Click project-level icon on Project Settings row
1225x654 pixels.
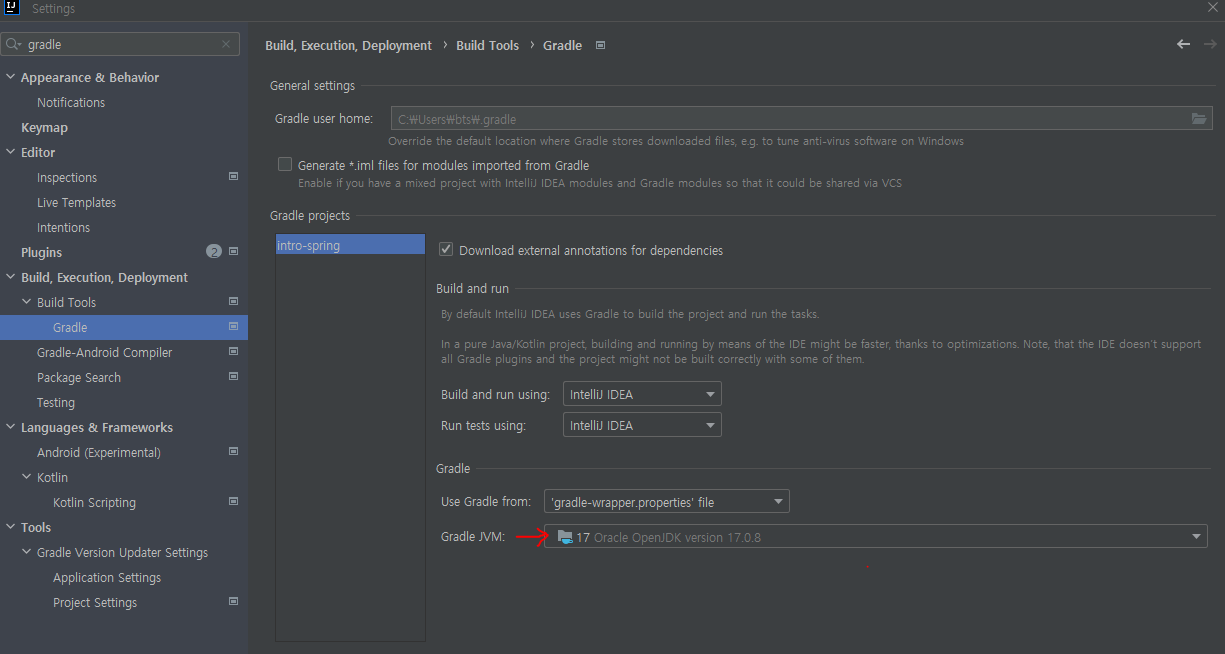[233, 602]
